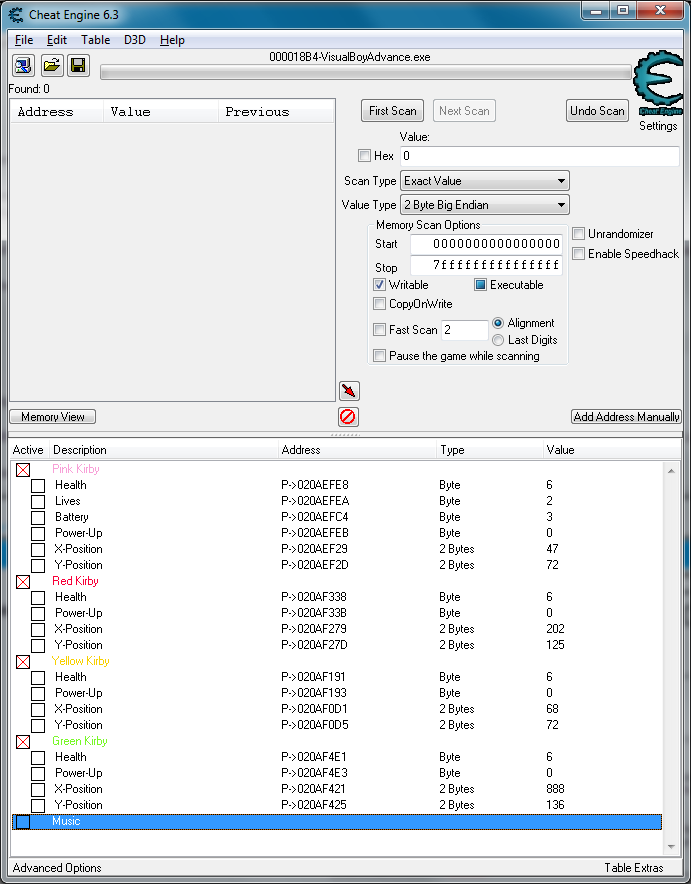691x884 pixels.
Task: Sort address list by Description column header
Action: pos(160,450)
